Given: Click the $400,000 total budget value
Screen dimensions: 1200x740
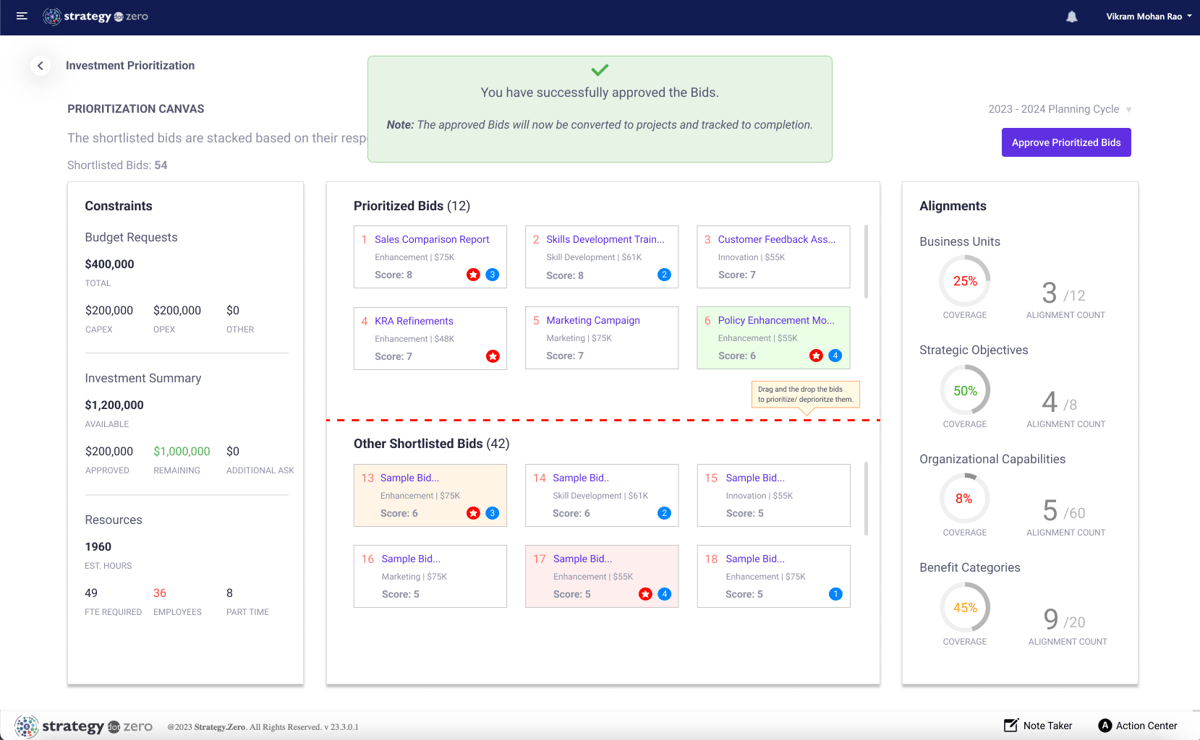Looking at the screenshot, I should (x=110, y=265).
